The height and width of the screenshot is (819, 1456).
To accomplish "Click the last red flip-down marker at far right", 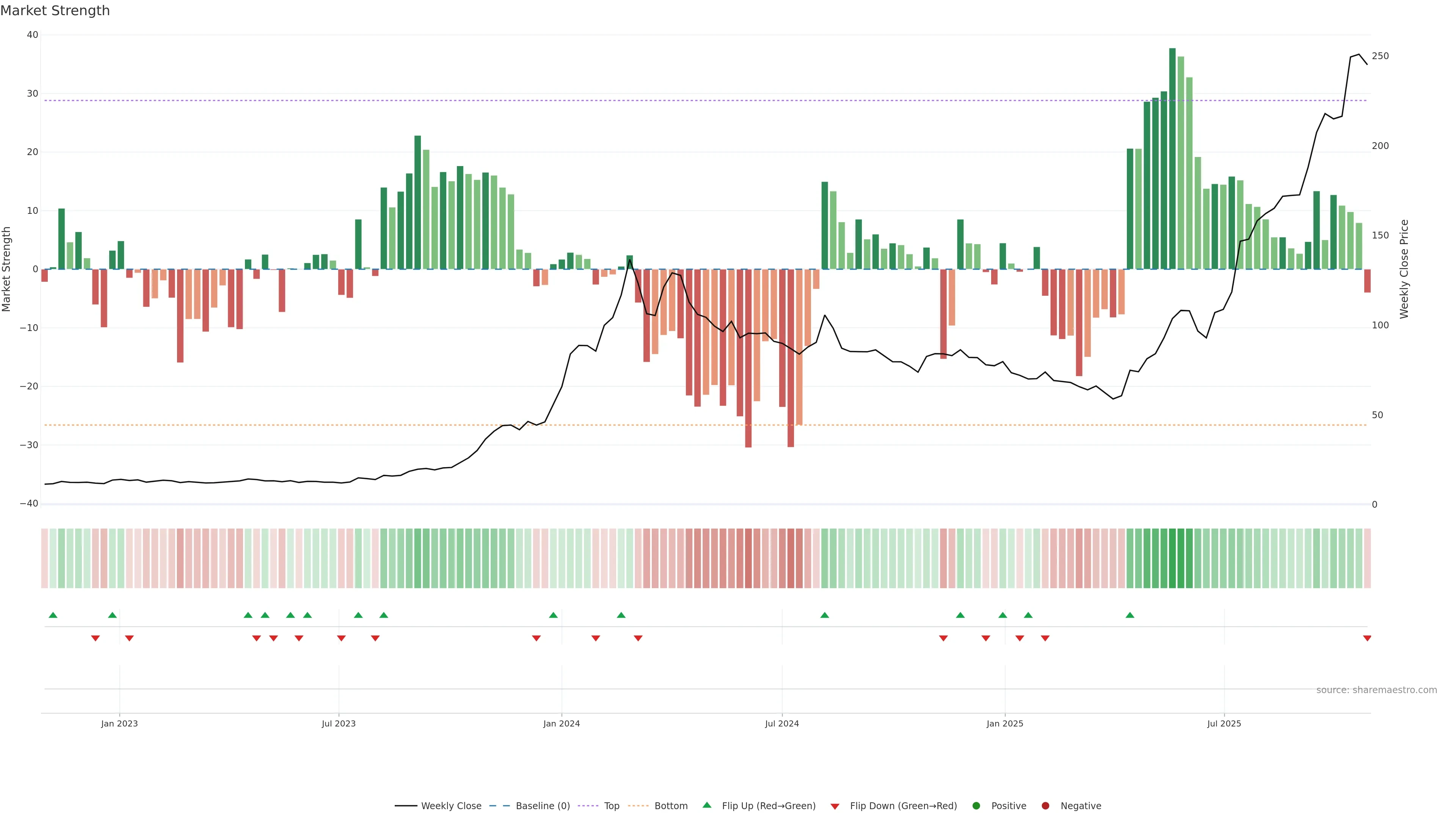I will pos(1367,638).
